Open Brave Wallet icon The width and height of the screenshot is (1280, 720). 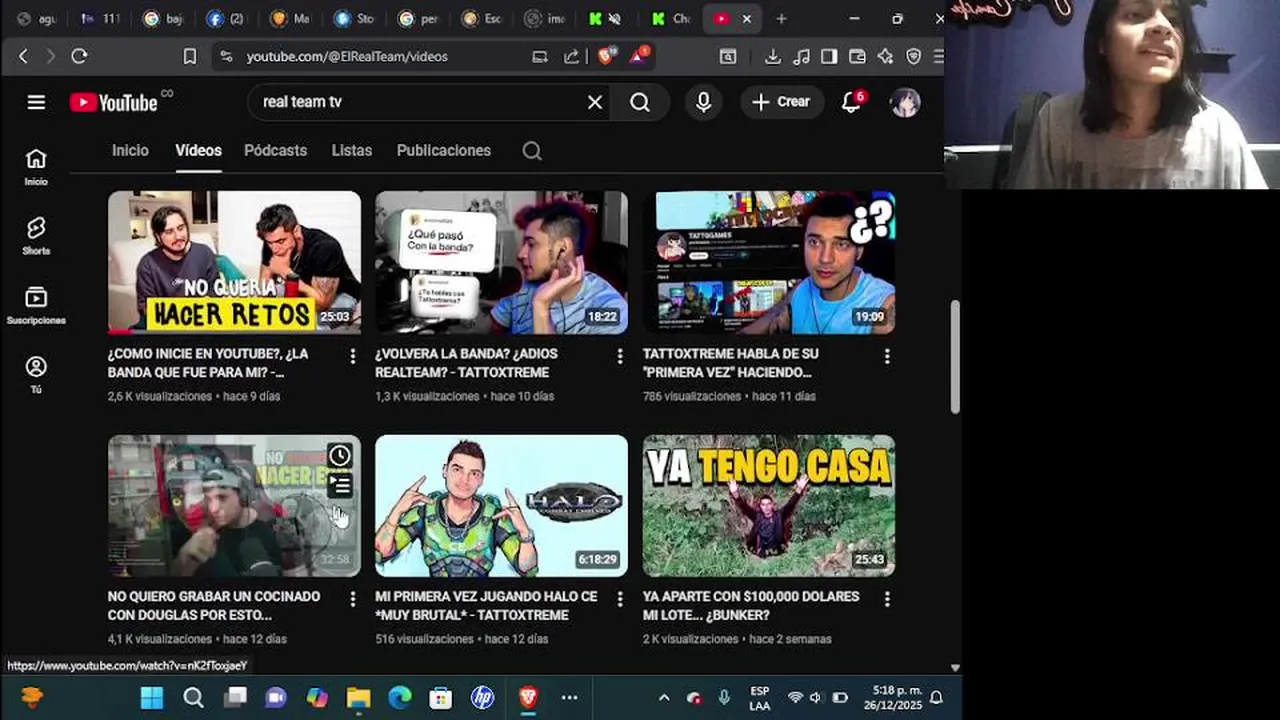tap(857, 57)
